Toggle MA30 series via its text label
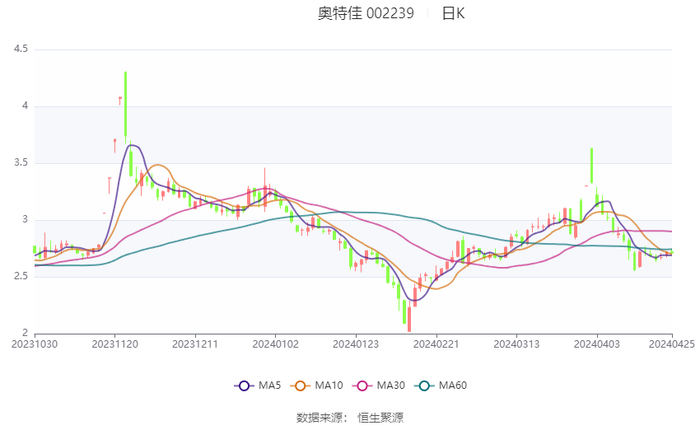 tap(390, 385)
